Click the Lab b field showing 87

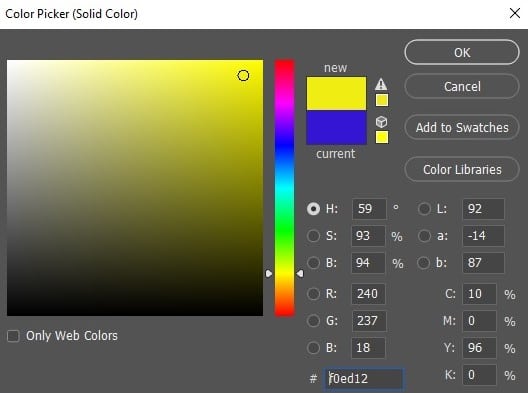[483, 263]
